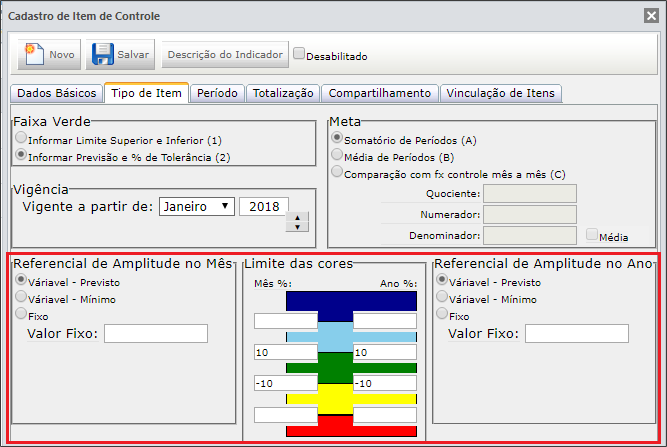Go to the Totalização tab
The image size is (667, 447).
[x=283, y=93]
